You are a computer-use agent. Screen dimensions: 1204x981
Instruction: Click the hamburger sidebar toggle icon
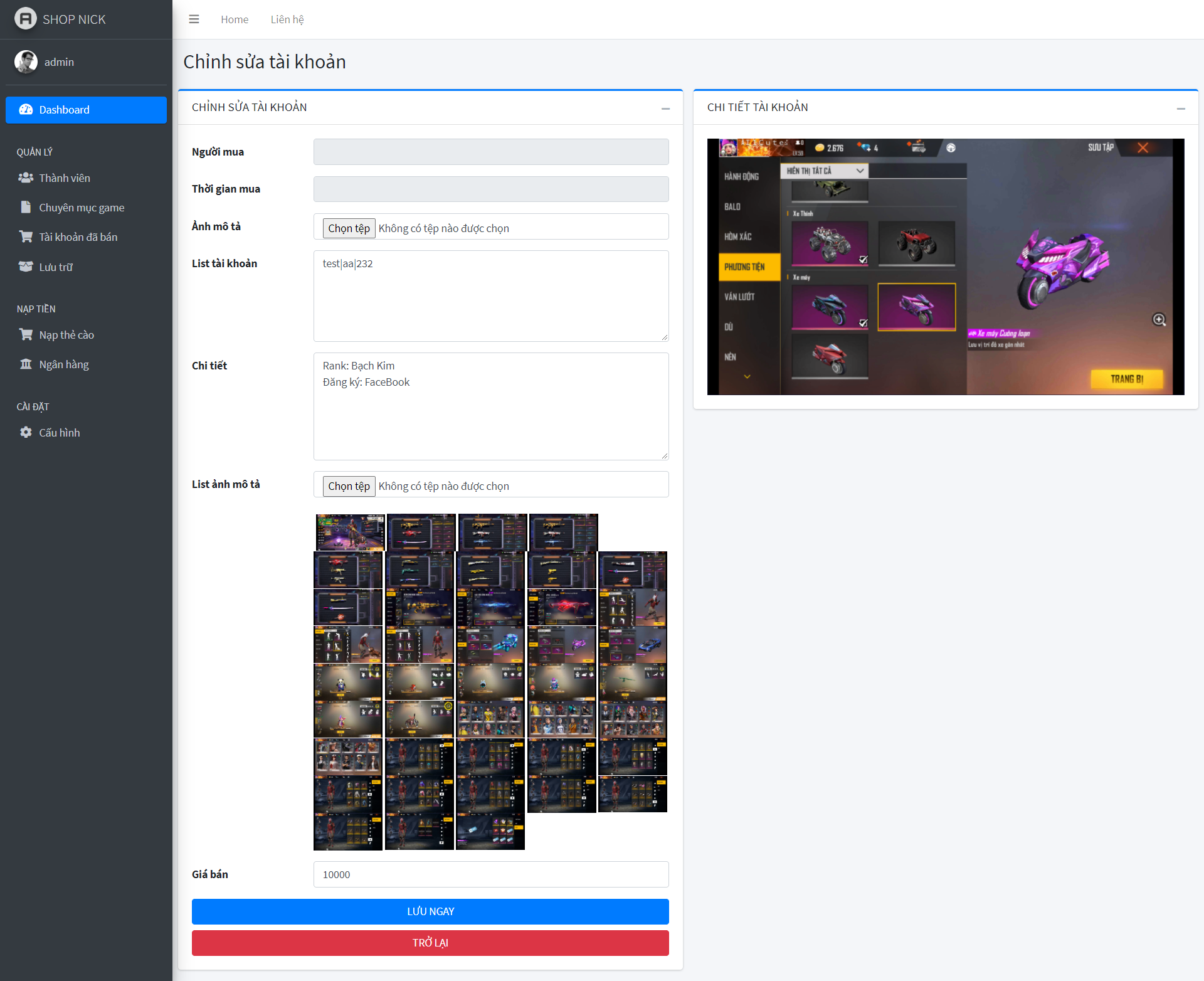[x=194, y=19]
